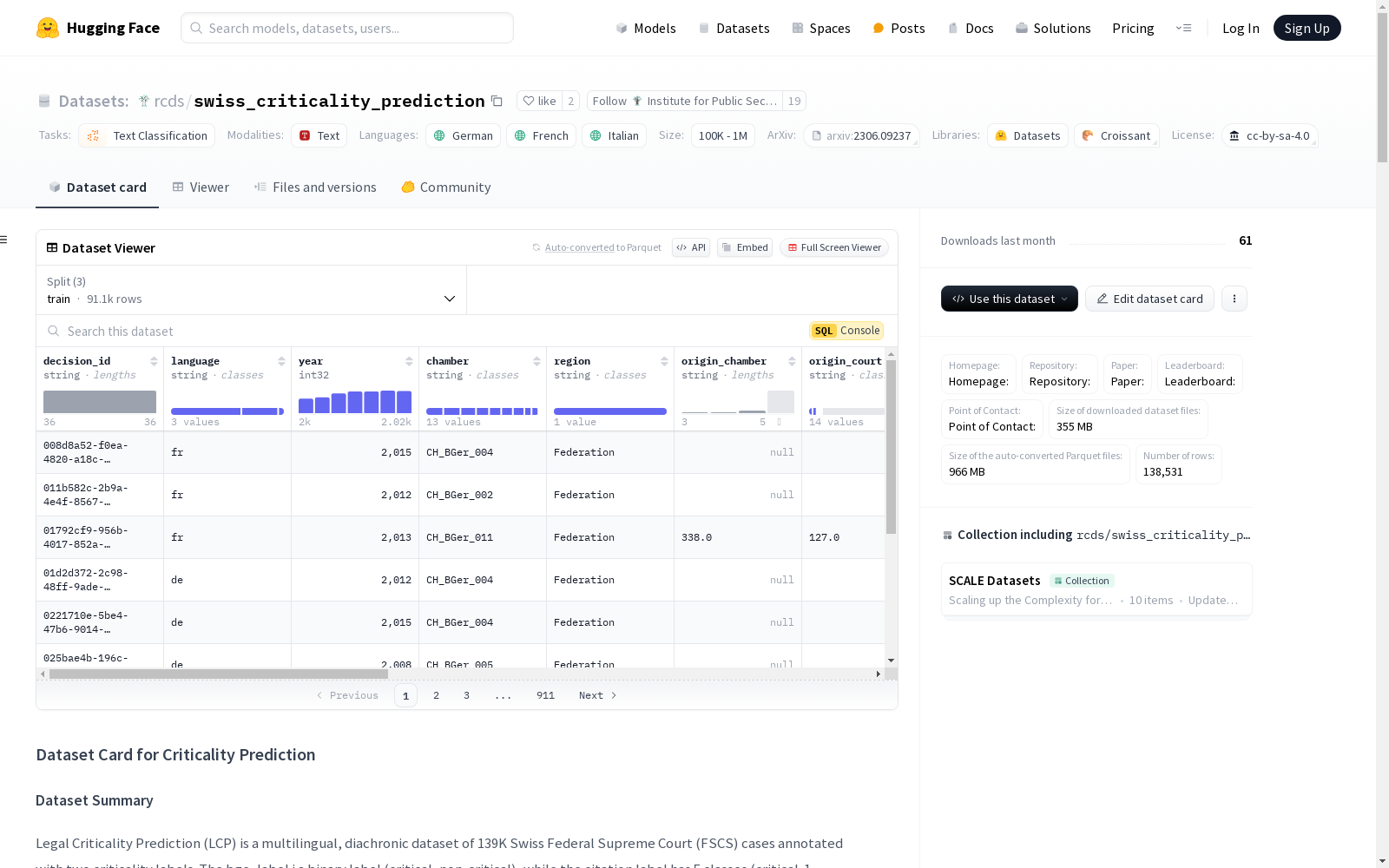Click the search icon in dataset search
Screen dimensions: 1389x868
(x=54, y=331)
